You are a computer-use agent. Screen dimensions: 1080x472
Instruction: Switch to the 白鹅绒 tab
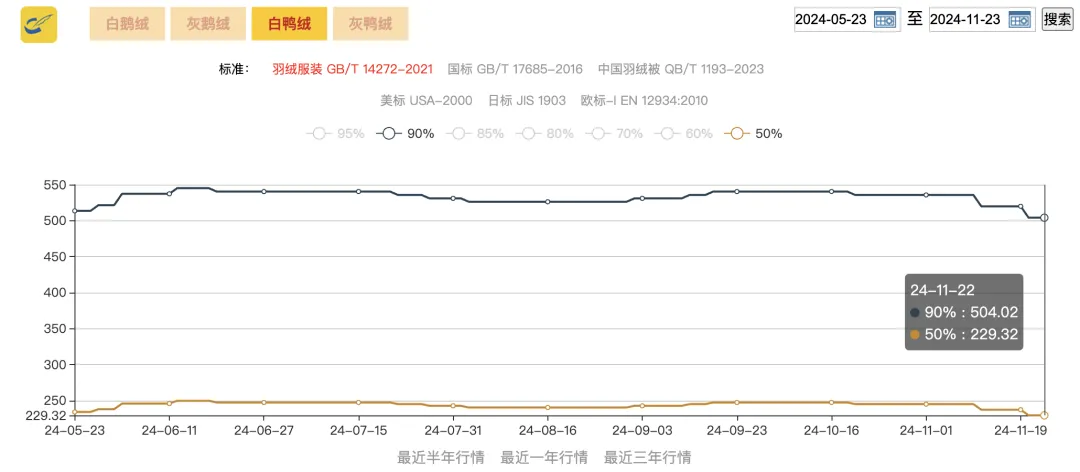coord(127,24)
